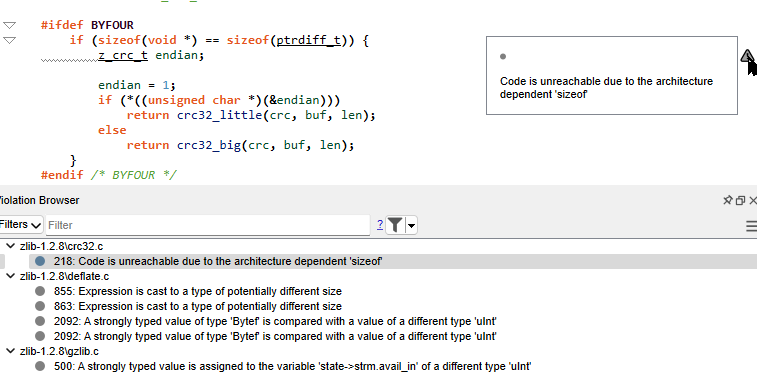
Task: Open the filter icon dropdown arrow
Action: click(x=411, y=226)
